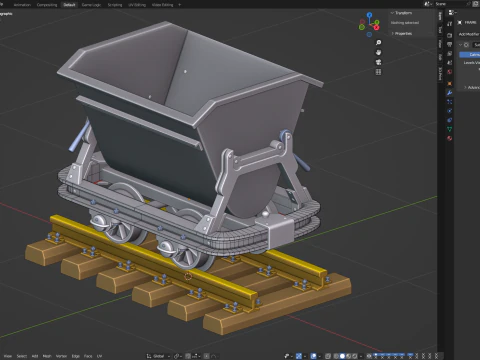Open the 3D-Print tab in viewport sidebar
The image size is (480, 360).
(x=440, y=73)
